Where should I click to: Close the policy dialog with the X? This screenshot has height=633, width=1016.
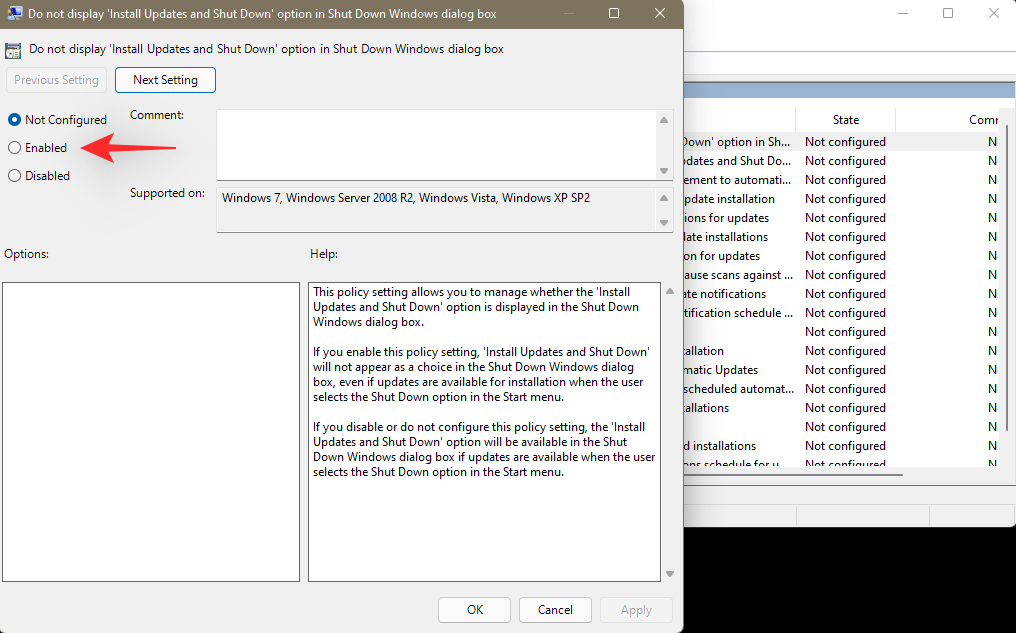click(660, 14)
